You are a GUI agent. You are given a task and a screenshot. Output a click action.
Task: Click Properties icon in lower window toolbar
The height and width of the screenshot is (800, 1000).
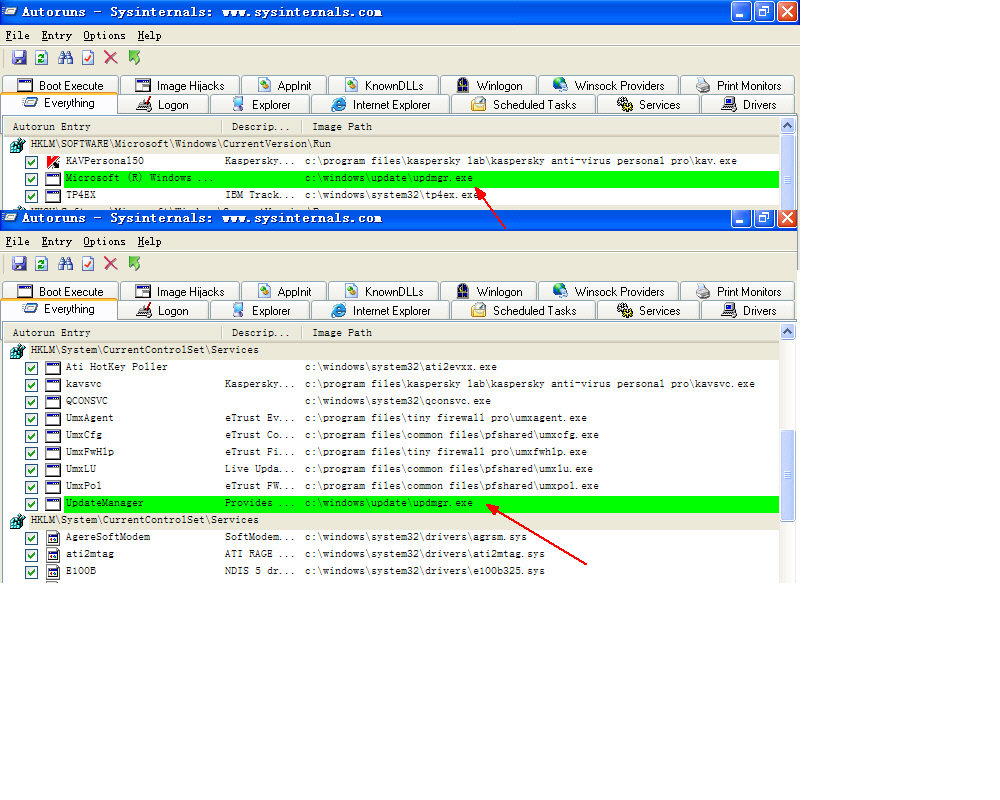pyautogui.click(x=88, y=263)
